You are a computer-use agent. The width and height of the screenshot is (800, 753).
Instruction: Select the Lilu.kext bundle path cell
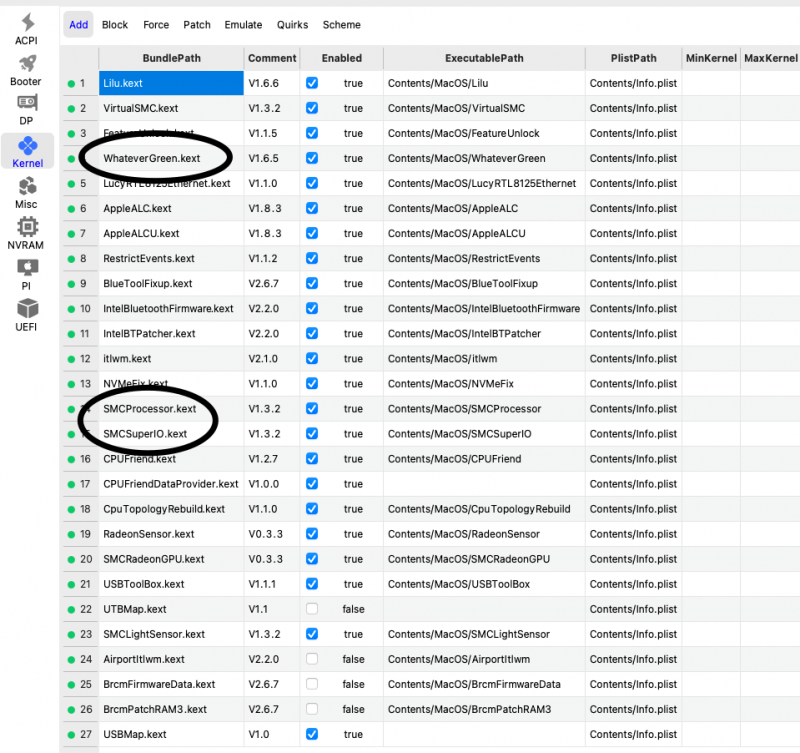(x=171, y=83)
